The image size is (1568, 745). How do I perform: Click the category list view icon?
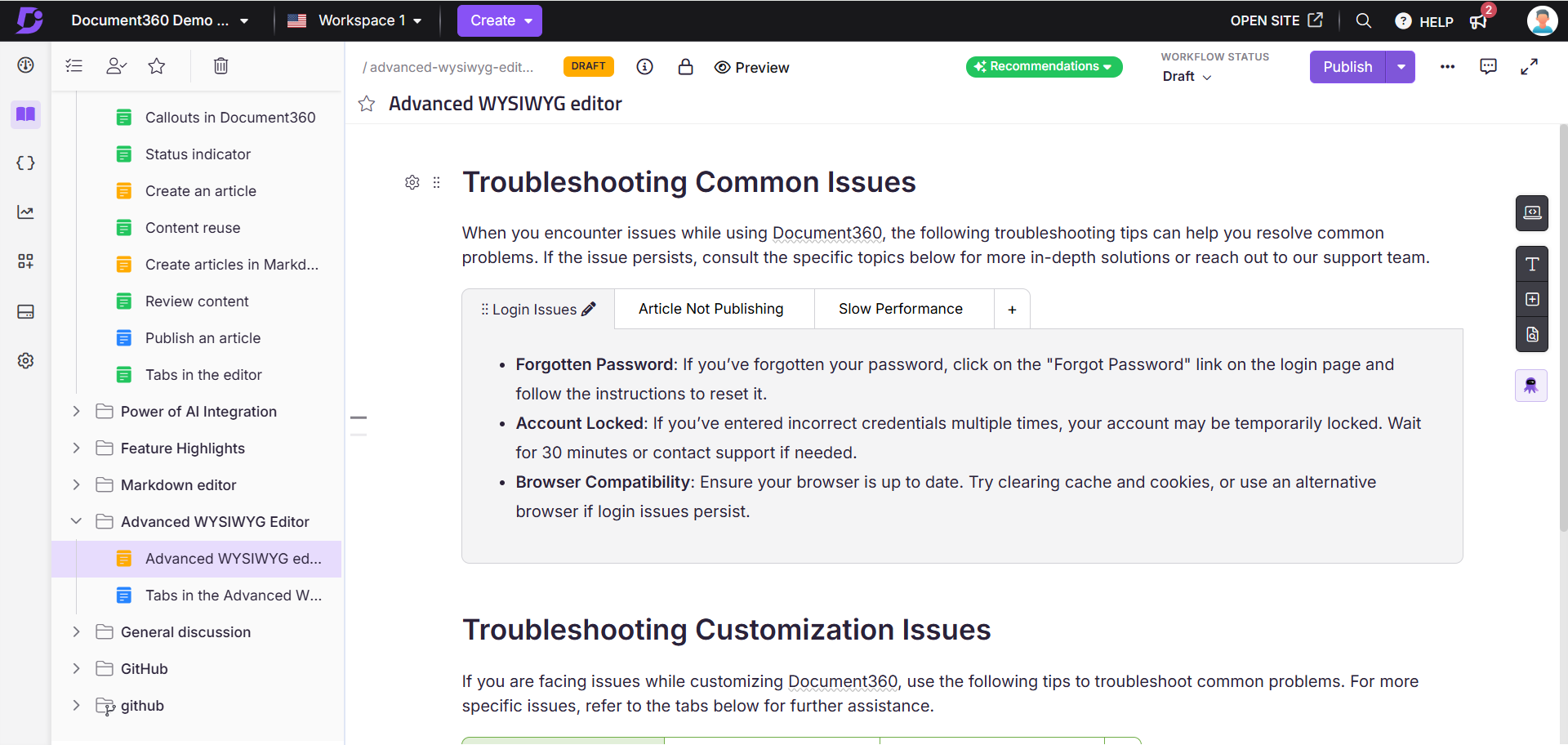coord(74,65)
